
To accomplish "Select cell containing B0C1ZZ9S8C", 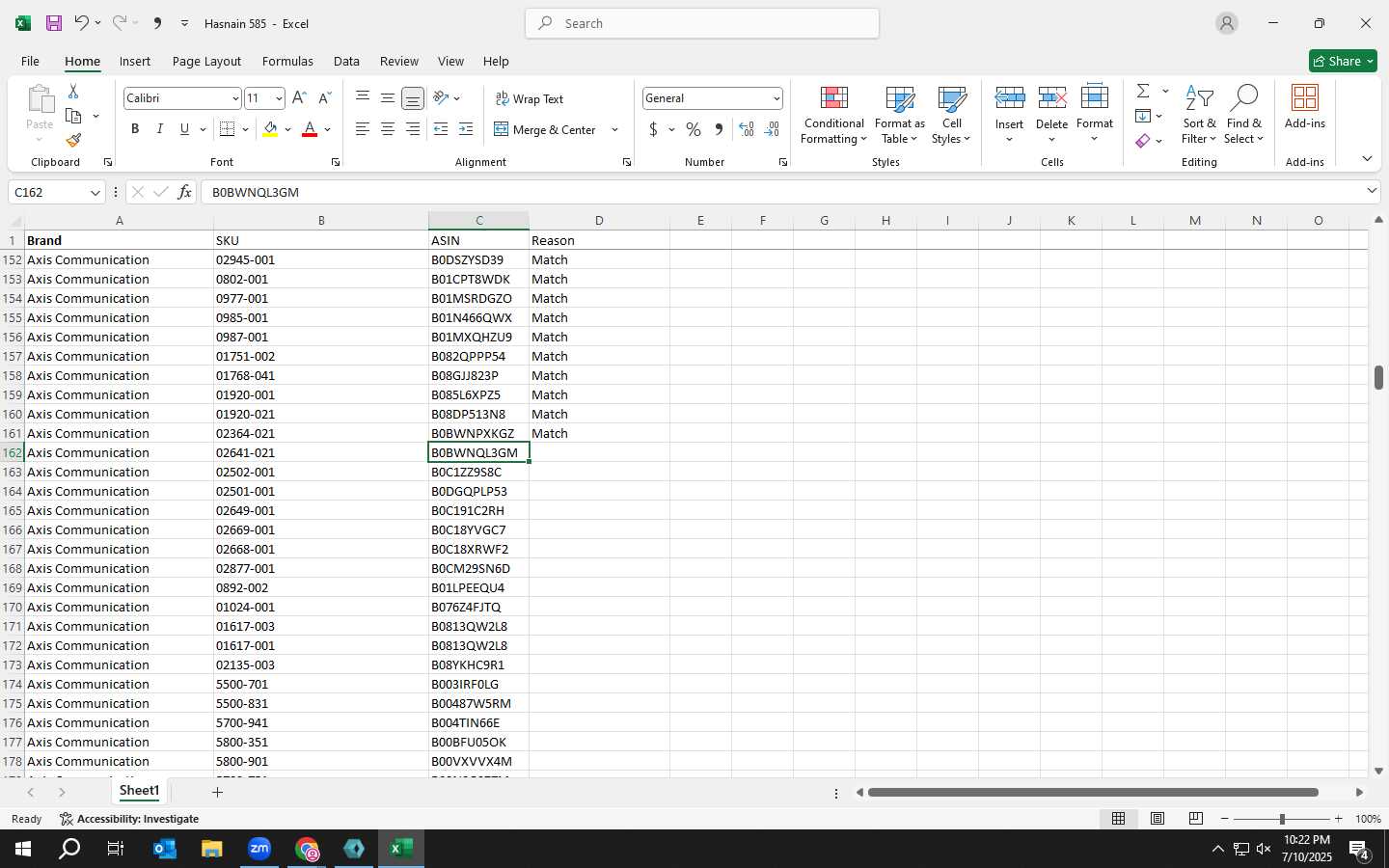I will 478,472.
